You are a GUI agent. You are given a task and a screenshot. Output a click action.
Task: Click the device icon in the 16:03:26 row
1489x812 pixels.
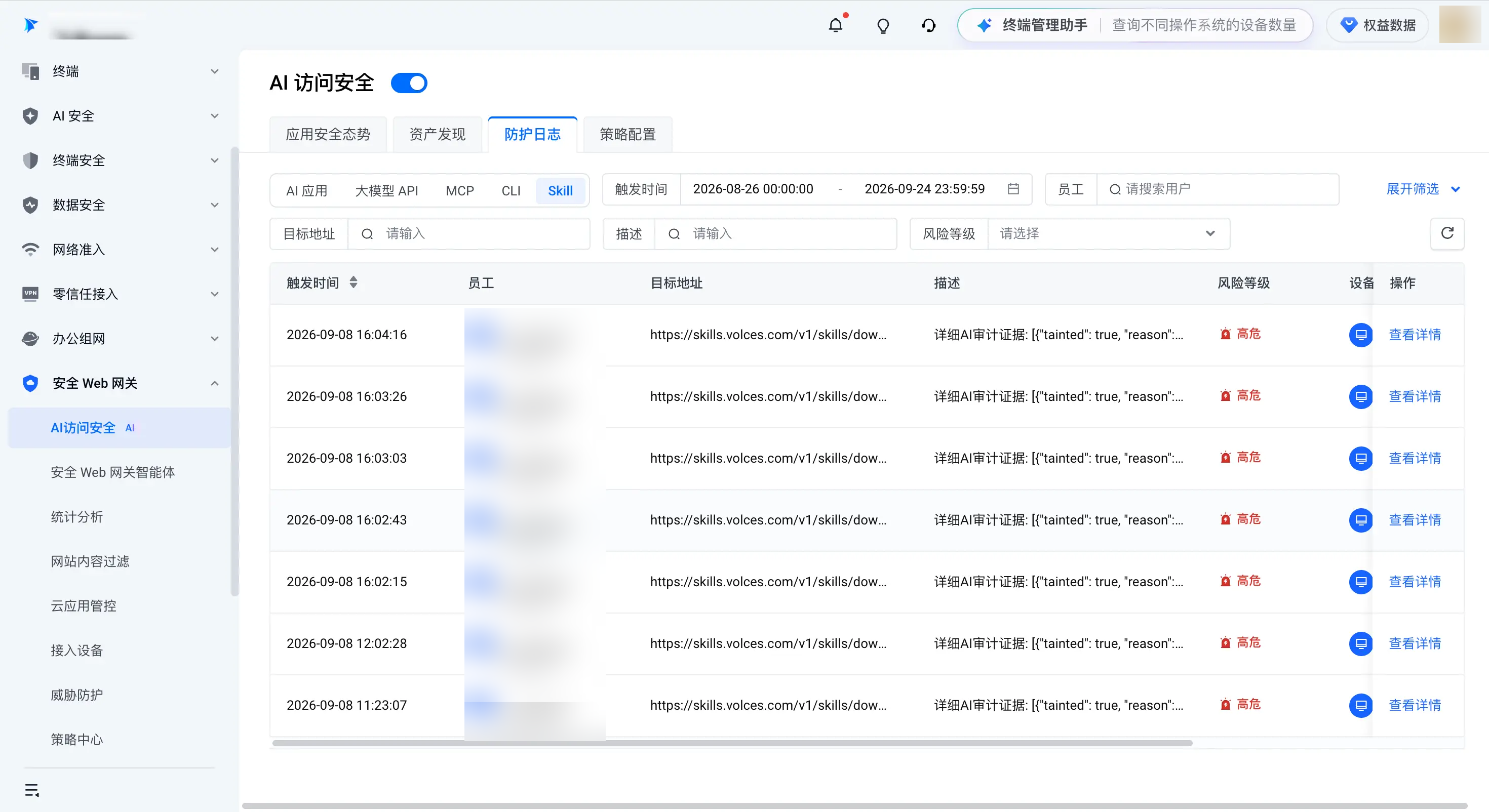(1361, 396)
